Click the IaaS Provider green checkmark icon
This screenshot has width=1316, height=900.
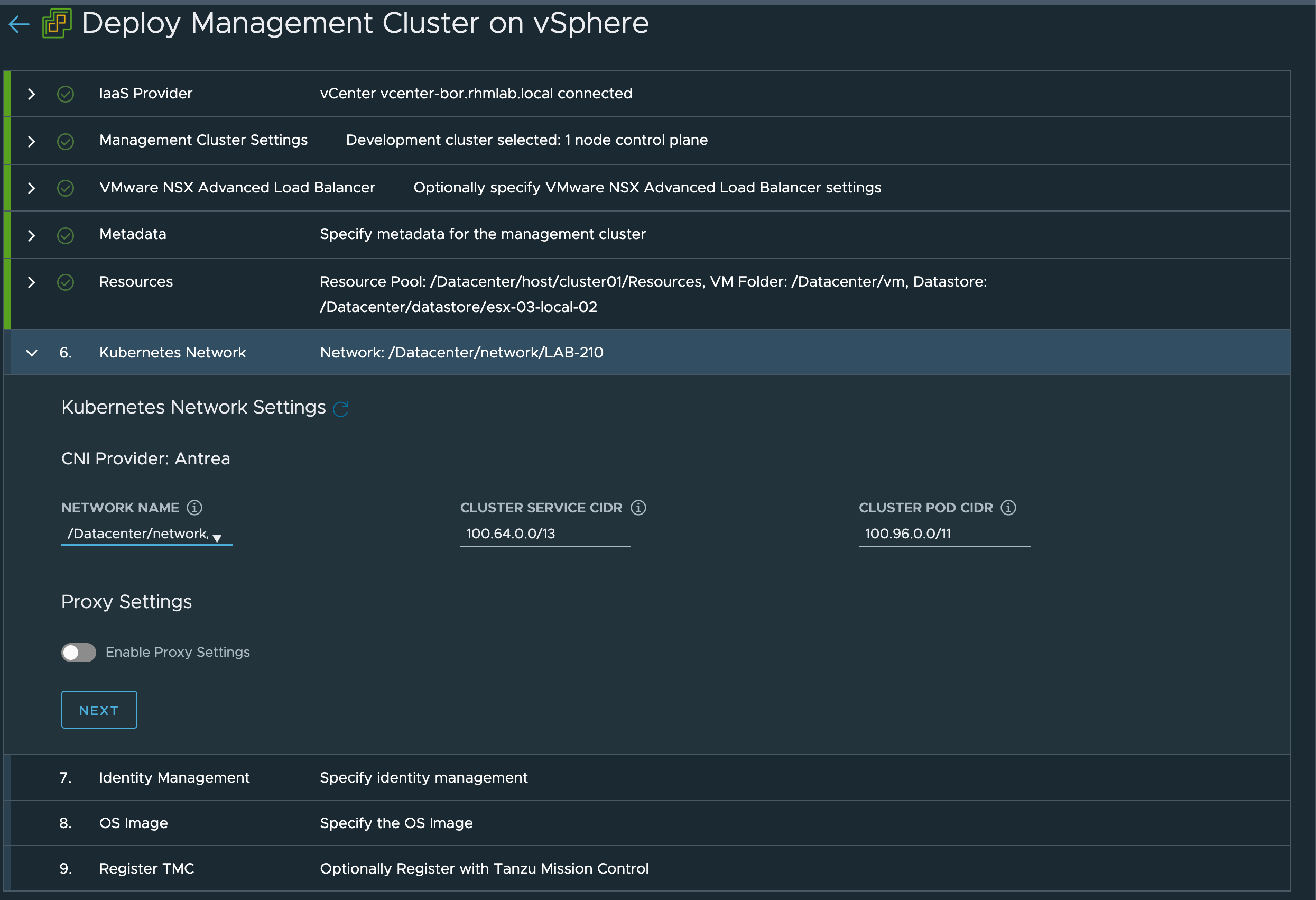click(x=66, y=94)
